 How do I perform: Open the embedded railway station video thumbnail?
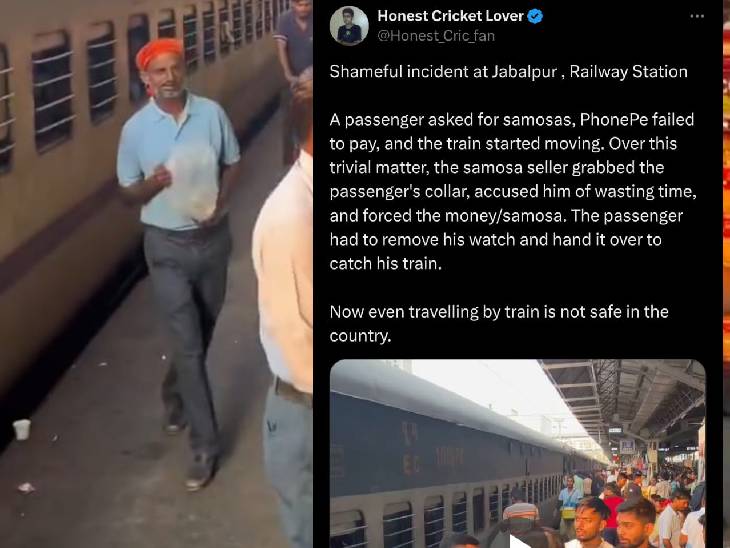point(518,453)
